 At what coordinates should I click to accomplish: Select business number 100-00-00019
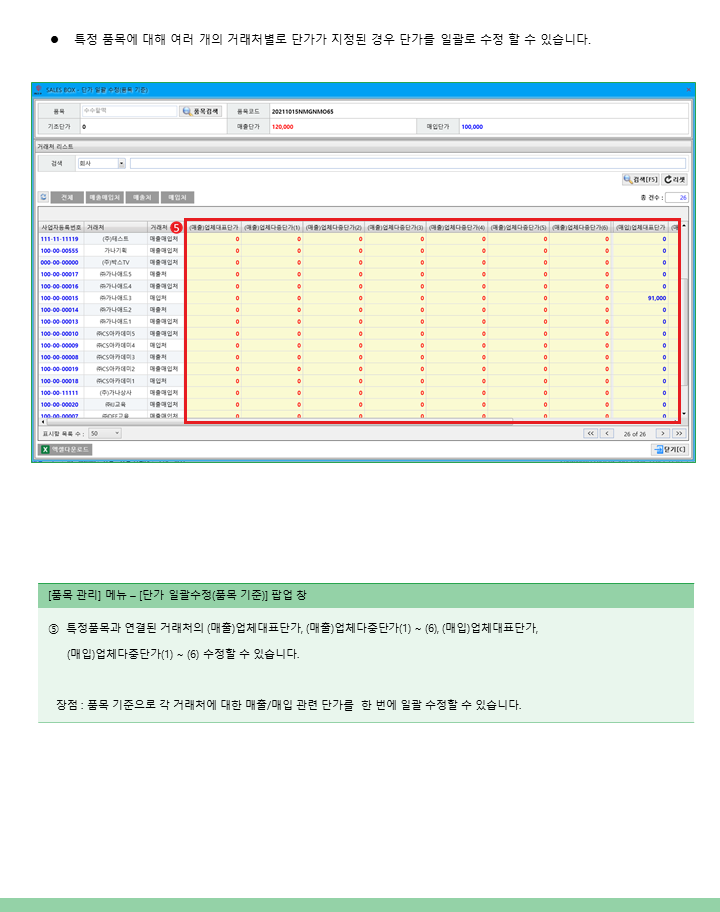pos(59,369)
